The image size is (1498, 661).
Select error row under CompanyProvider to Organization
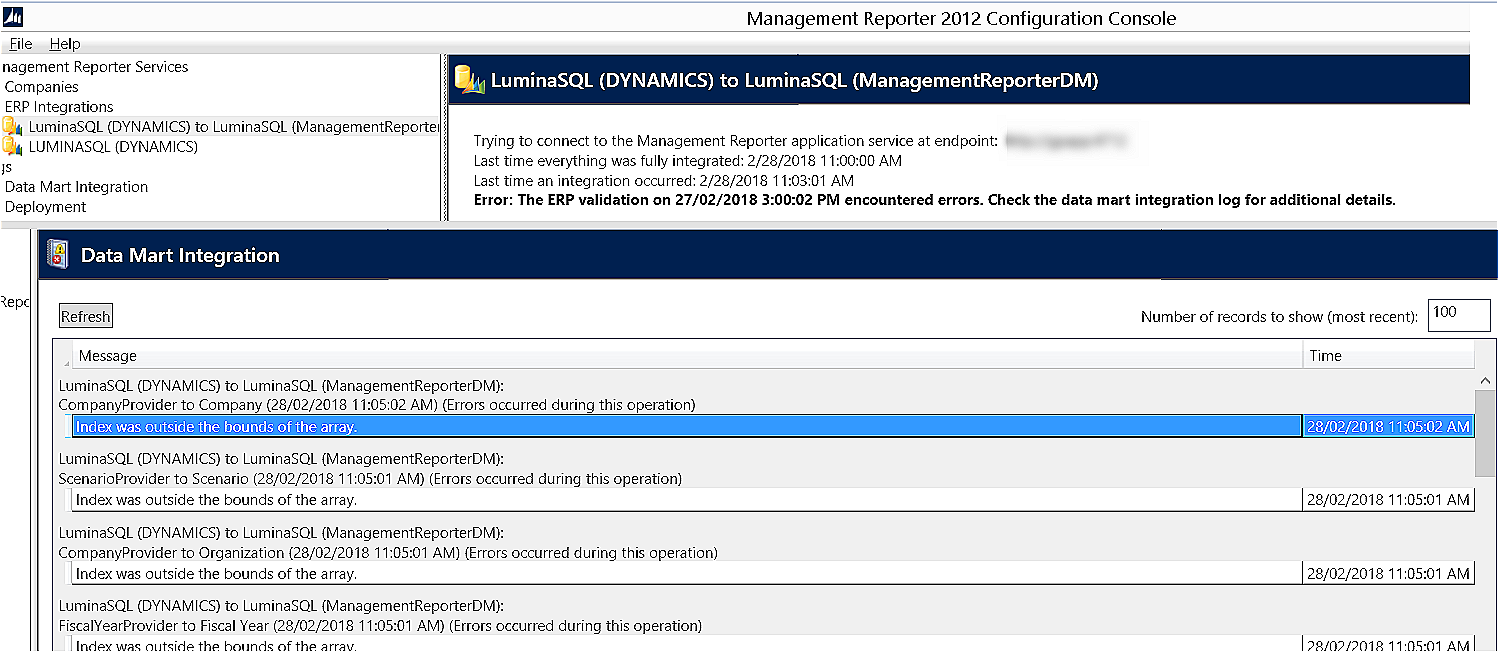pos(687,574)
